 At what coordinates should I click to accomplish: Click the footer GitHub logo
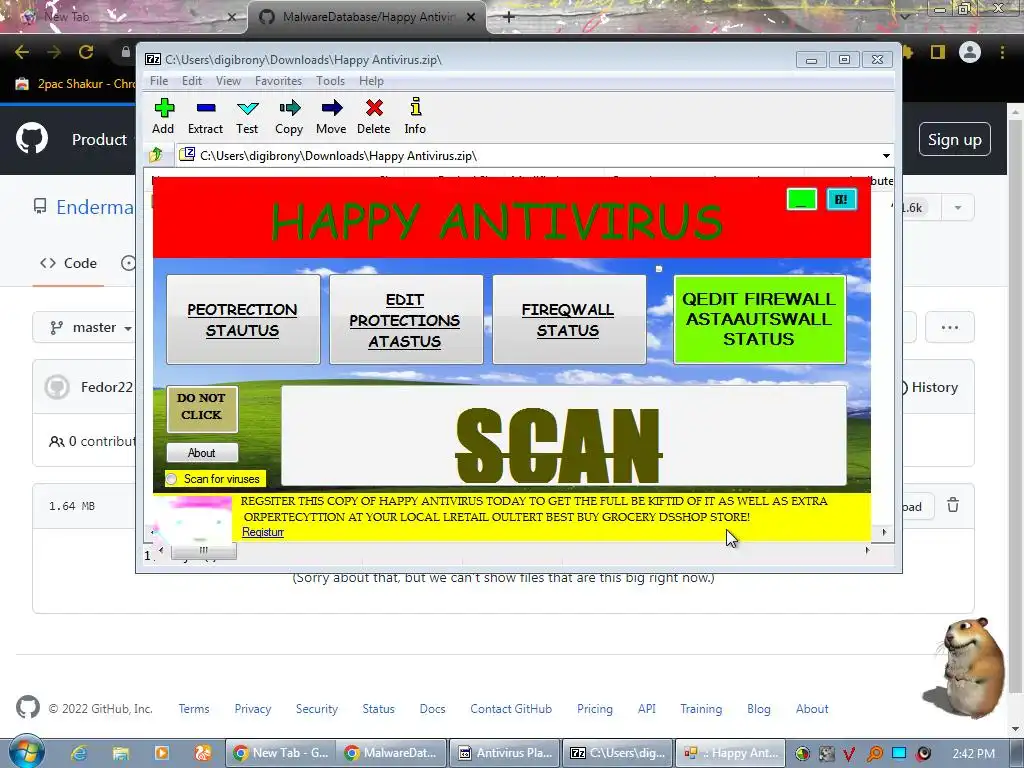pyautogui.click(x=27, y=708)
